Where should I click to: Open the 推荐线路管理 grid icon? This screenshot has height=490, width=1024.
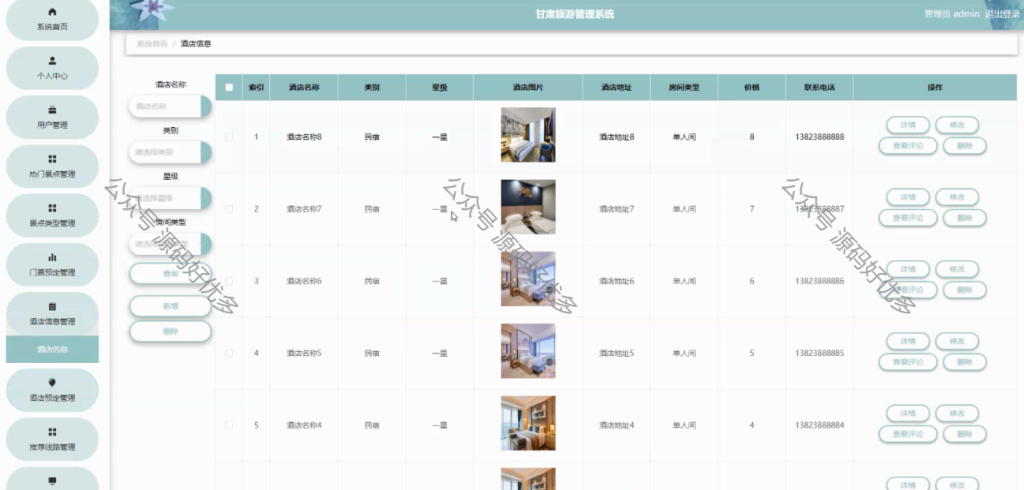(52, 431)
